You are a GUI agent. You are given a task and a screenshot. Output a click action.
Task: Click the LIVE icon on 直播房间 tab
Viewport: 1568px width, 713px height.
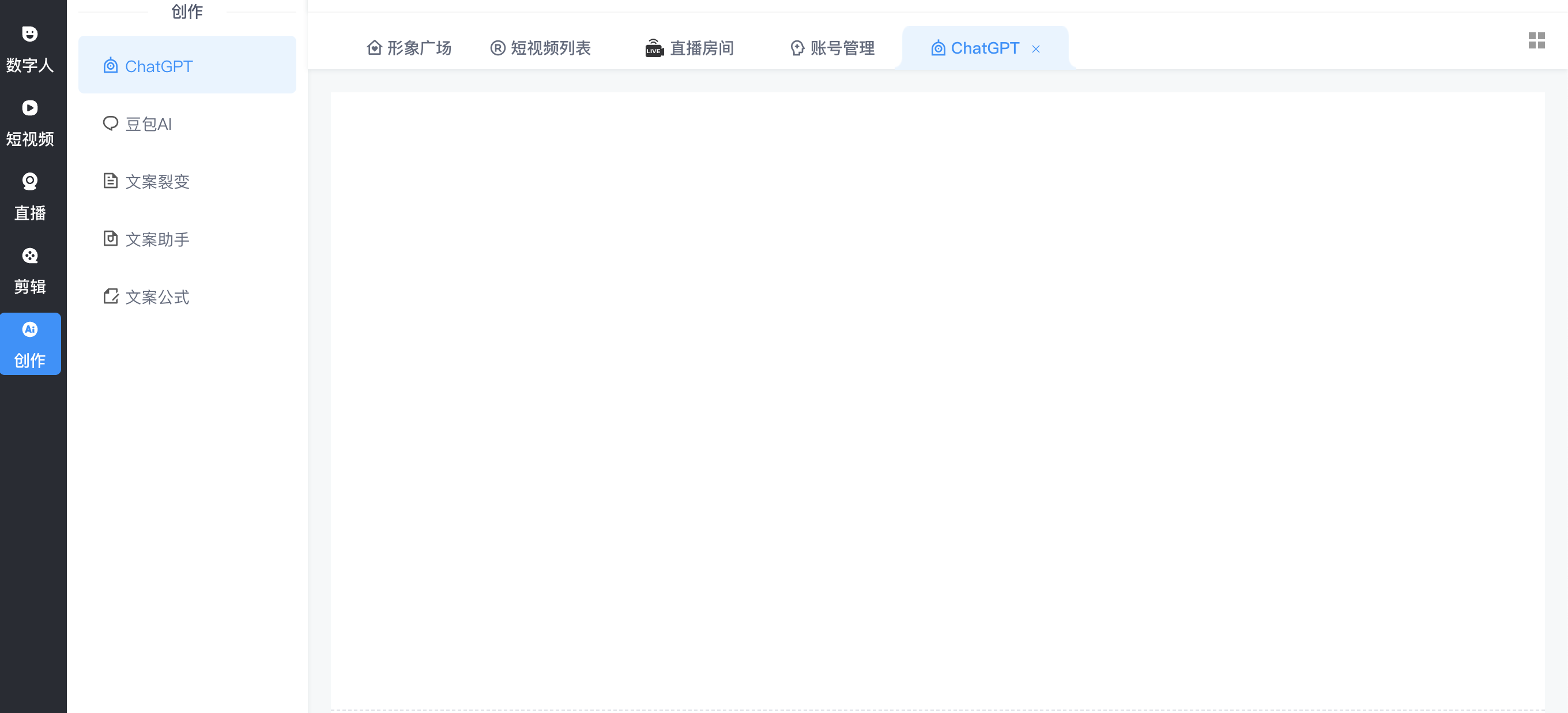coord(653,48)
